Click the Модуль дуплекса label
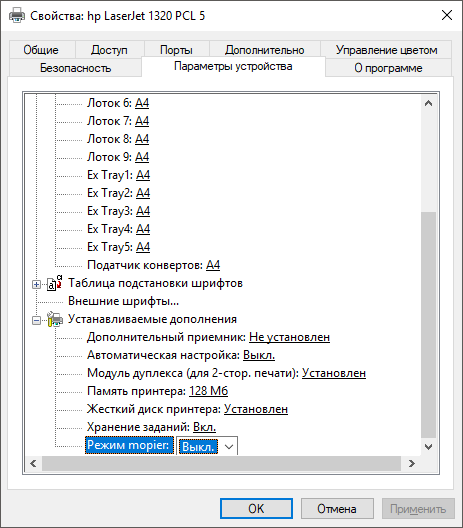This screenshot has width=463, height=528. click(x=193, y=373)
